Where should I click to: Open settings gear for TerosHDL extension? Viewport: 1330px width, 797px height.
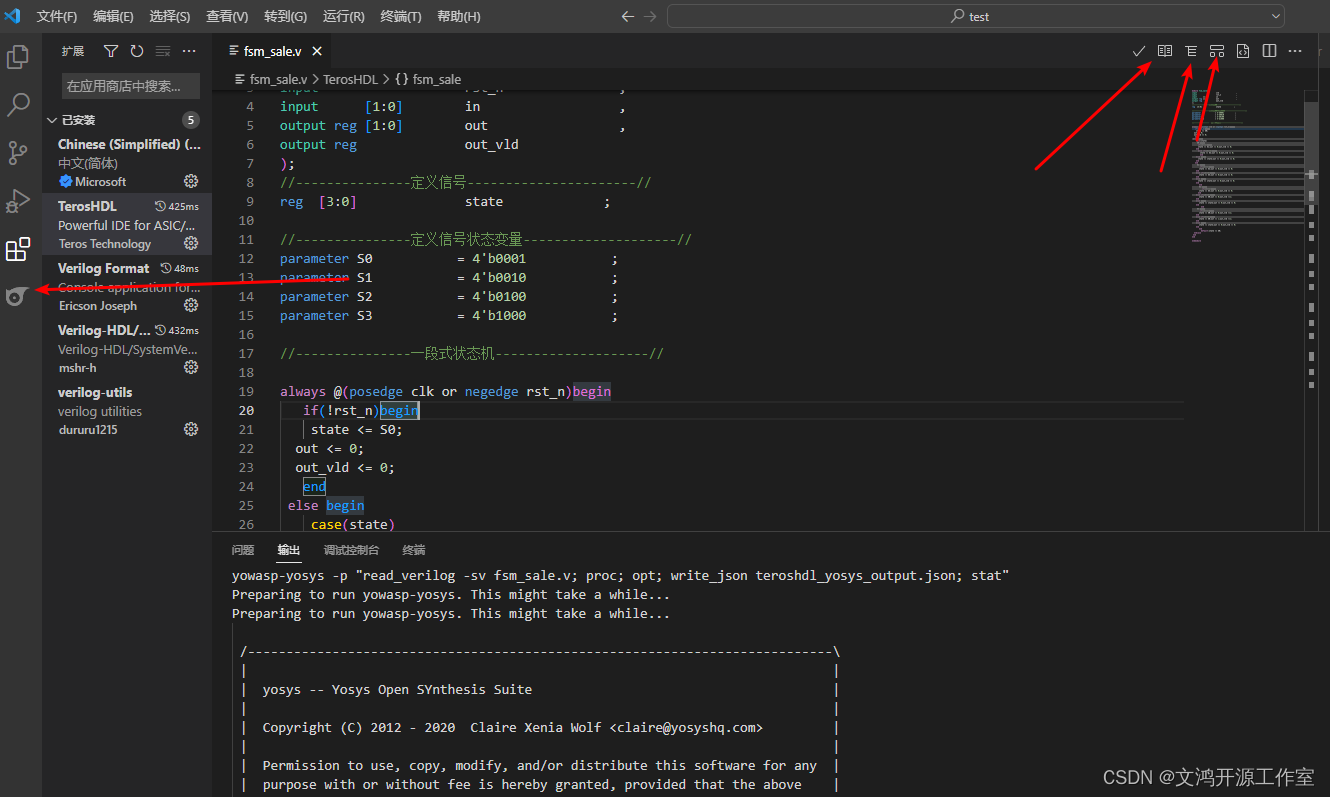[x=191, y=243]
